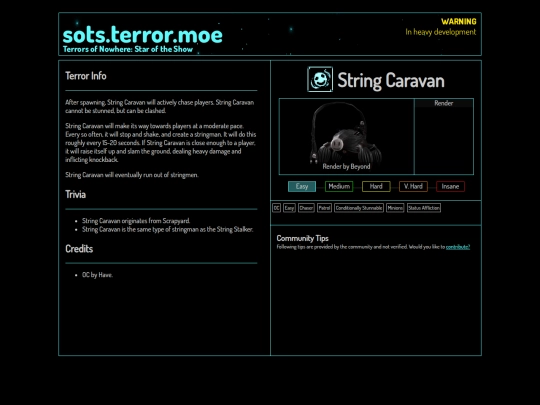Click the Patrol tag
Screen dimensions: 540x405
(324, 208)
